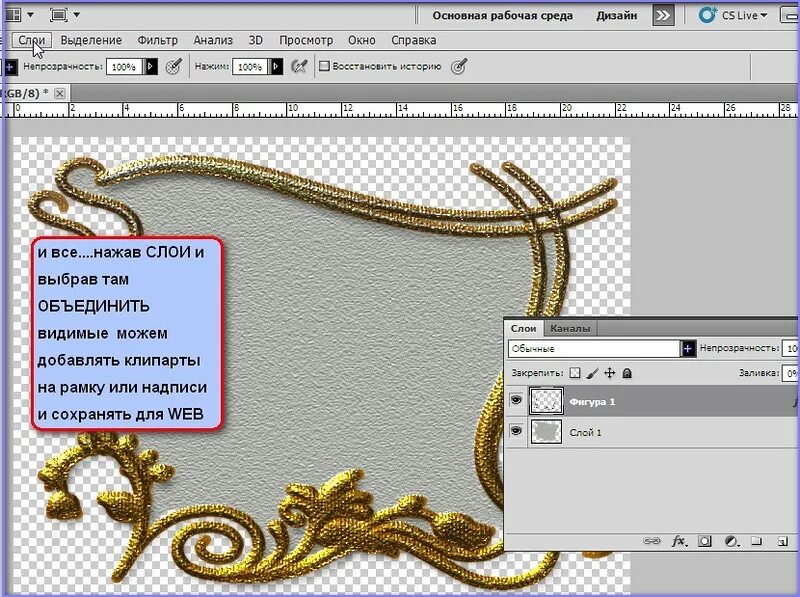Open the 3D menu
The image size is (800, 597).
click(x=256, y=40)
